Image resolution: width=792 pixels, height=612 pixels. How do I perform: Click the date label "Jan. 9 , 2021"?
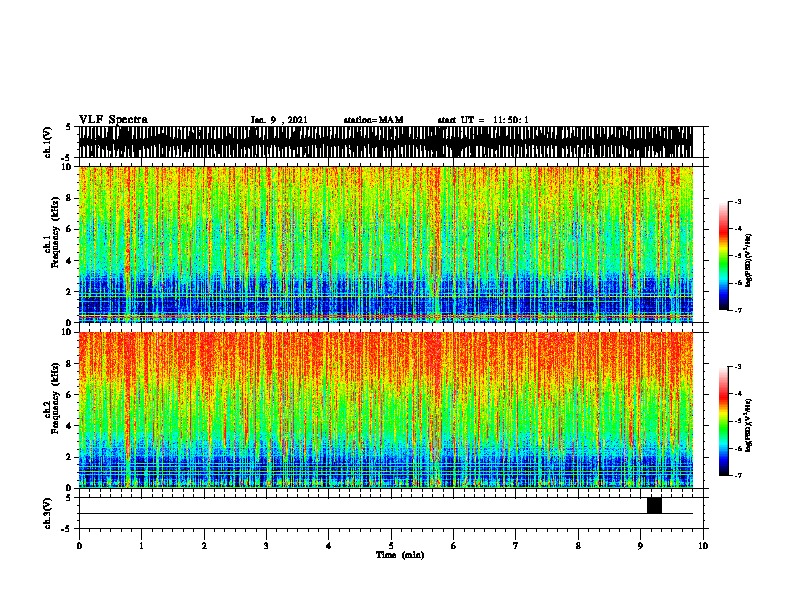[279, 120]
